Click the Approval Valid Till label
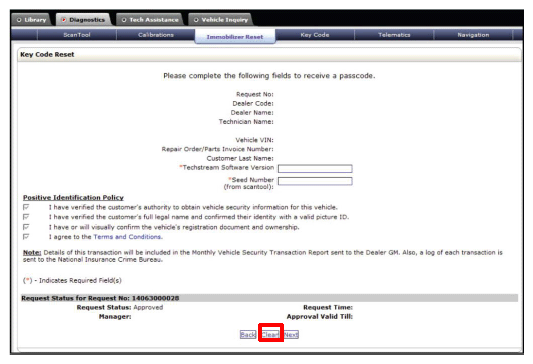The width and height of the screenshot is (533, 364). tap(320, 316)
